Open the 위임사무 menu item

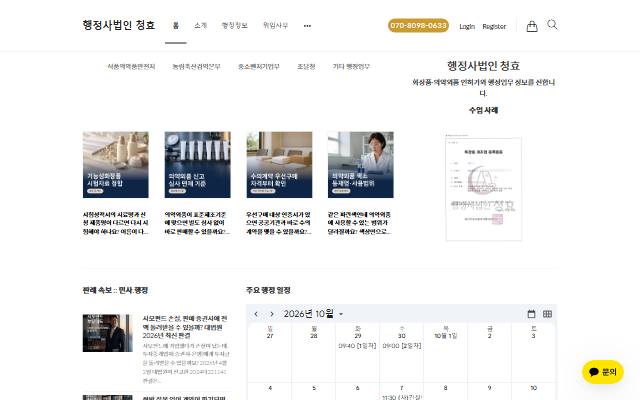coord(276,25)
